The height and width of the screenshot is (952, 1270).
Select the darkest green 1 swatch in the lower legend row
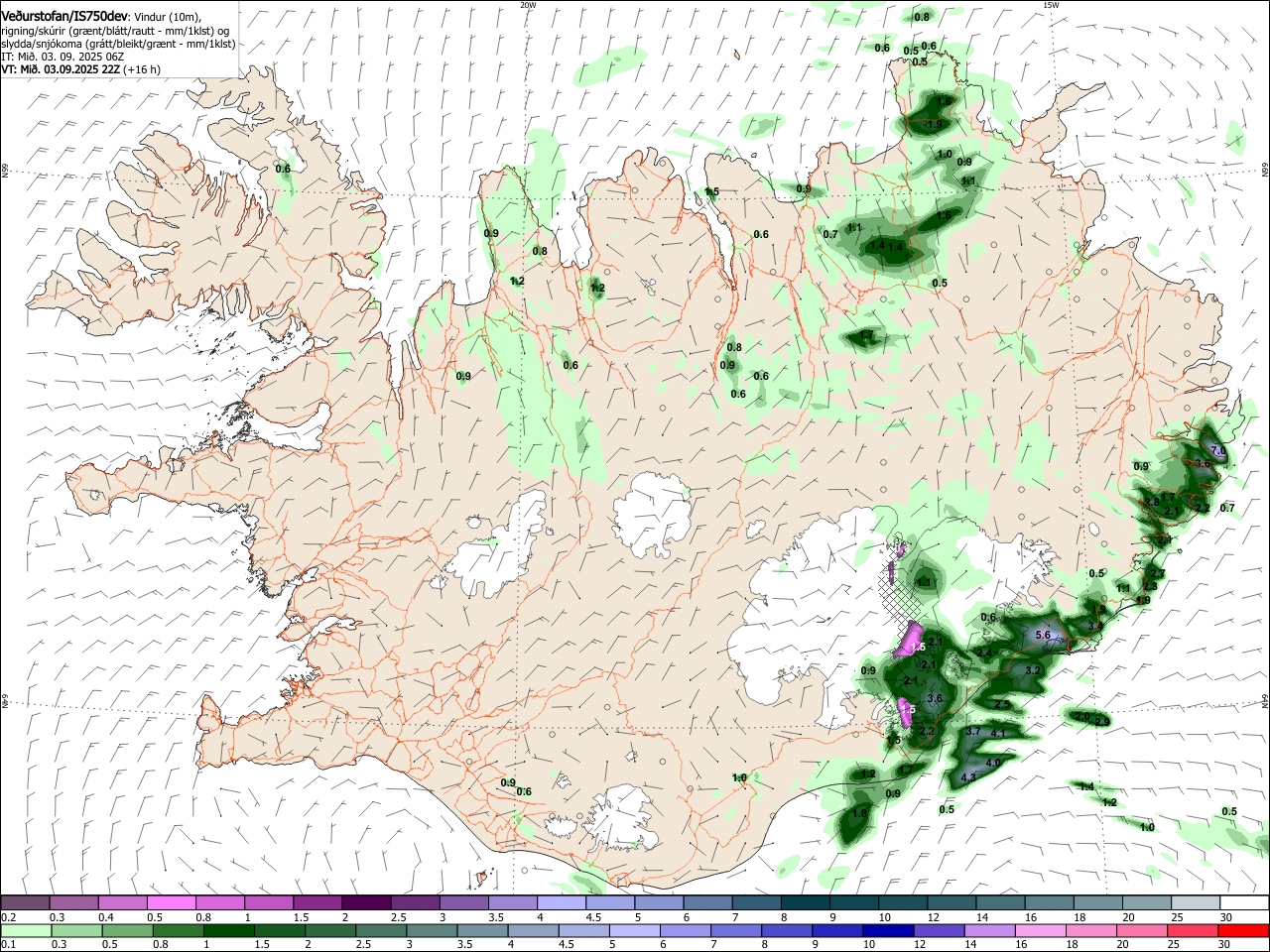tap(227, 930)
